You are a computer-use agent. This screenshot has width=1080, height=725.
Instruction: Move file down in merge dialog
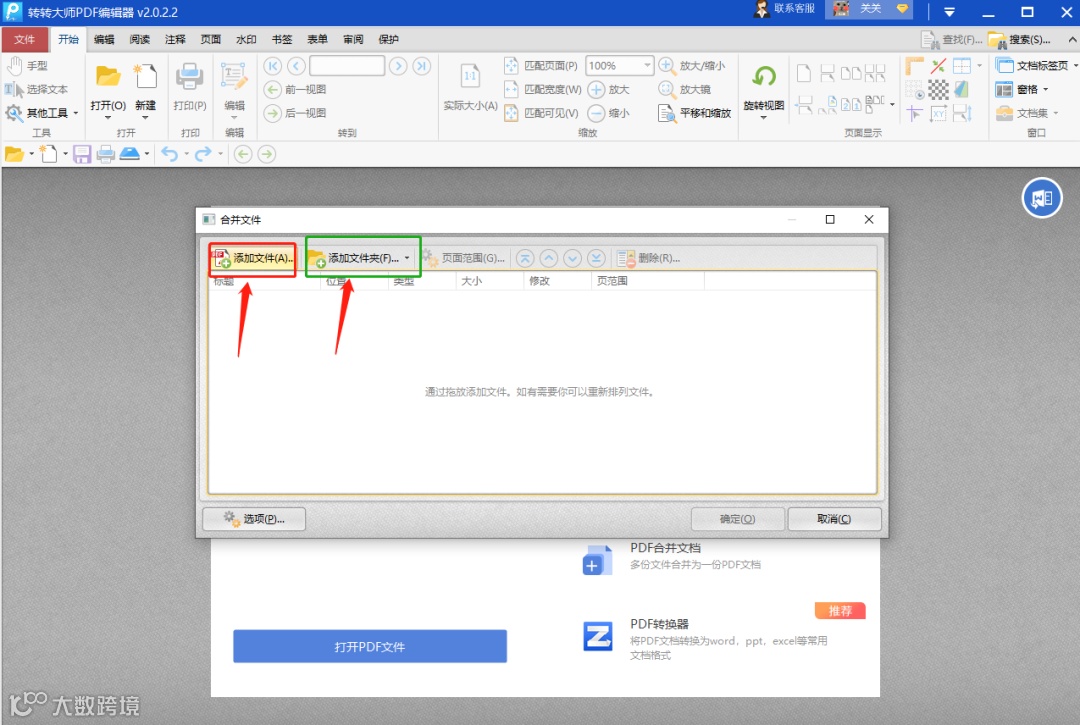[x=572, y=258]
